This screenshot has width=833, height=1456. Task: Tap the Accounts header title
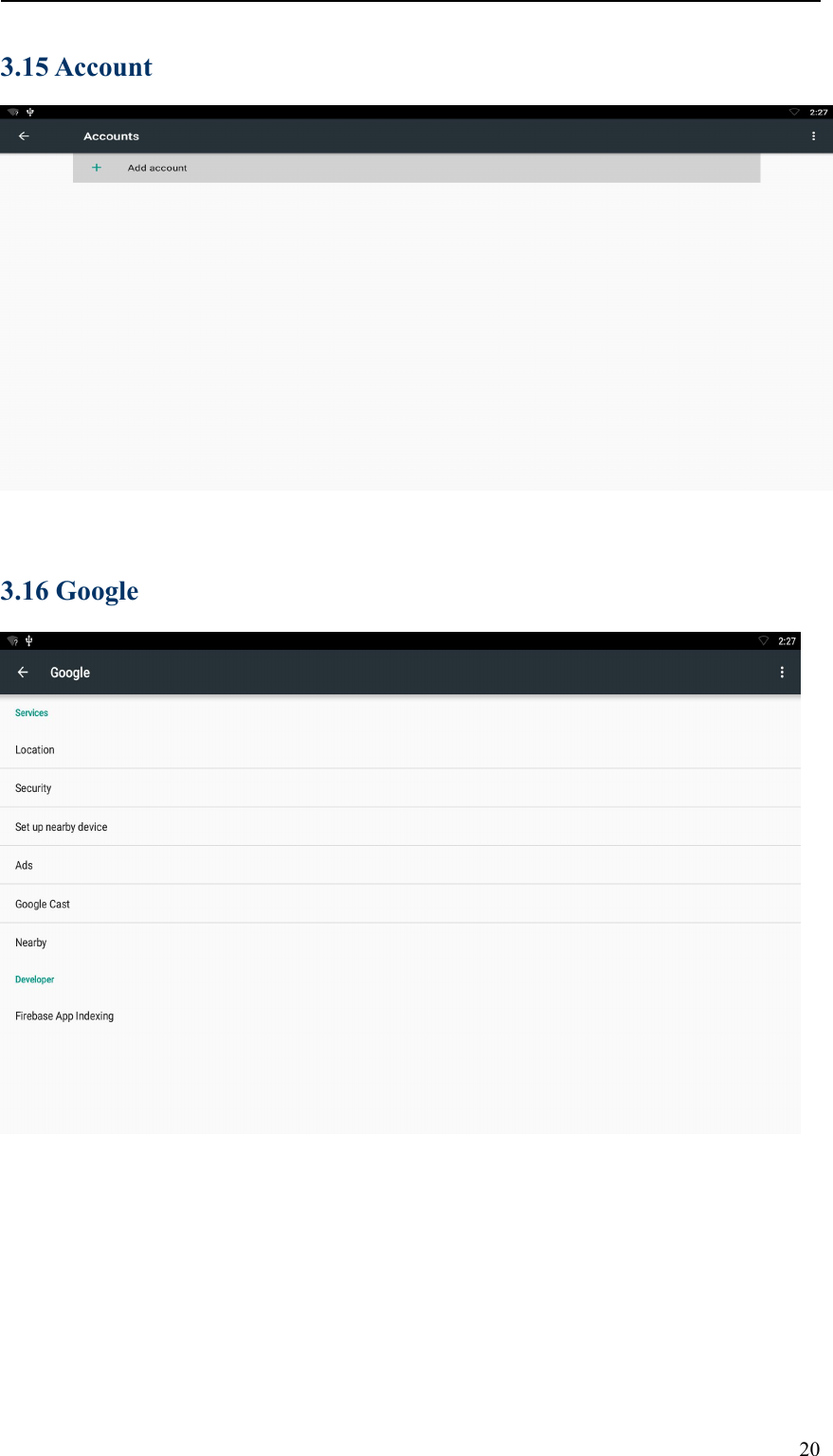pyautogui.click(x=111, y=136)
